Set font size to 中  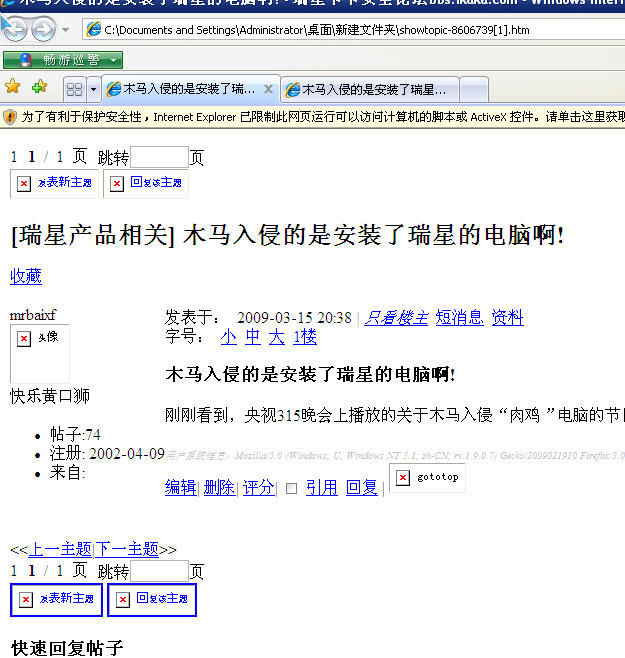coord(253,337)
